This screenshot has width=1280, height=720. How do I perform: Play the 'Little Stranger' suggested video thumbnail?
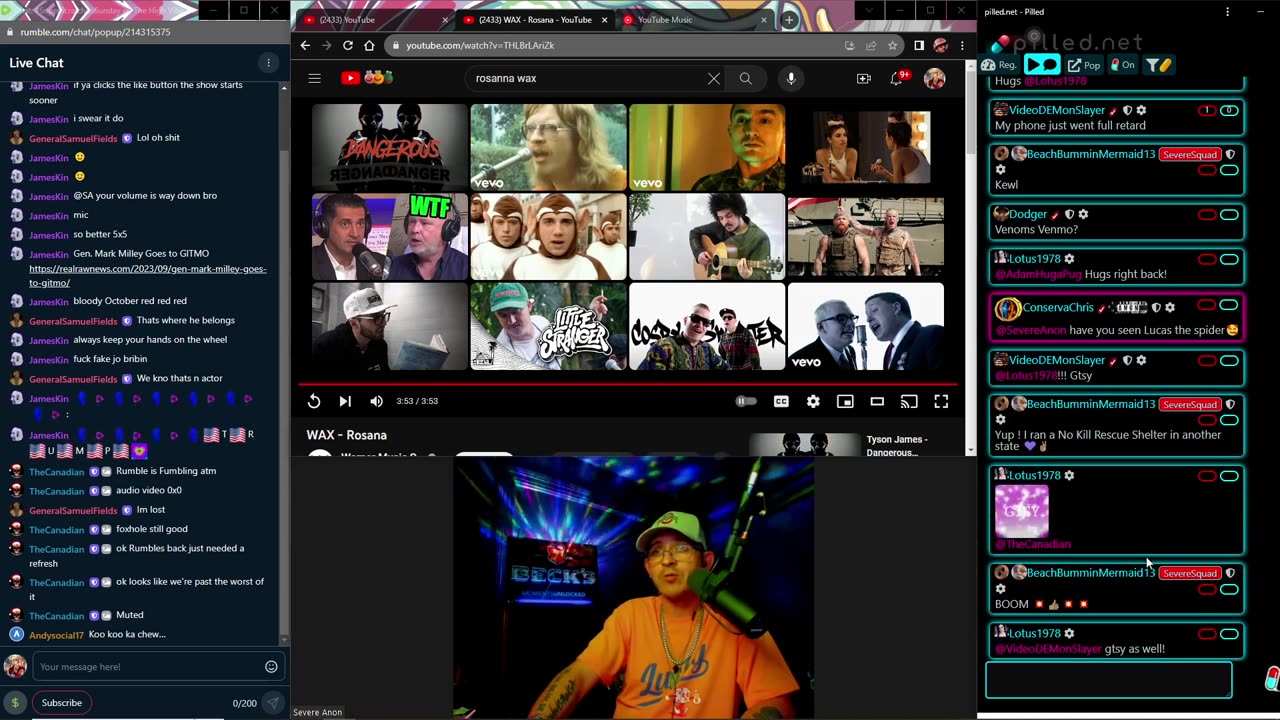548,326
